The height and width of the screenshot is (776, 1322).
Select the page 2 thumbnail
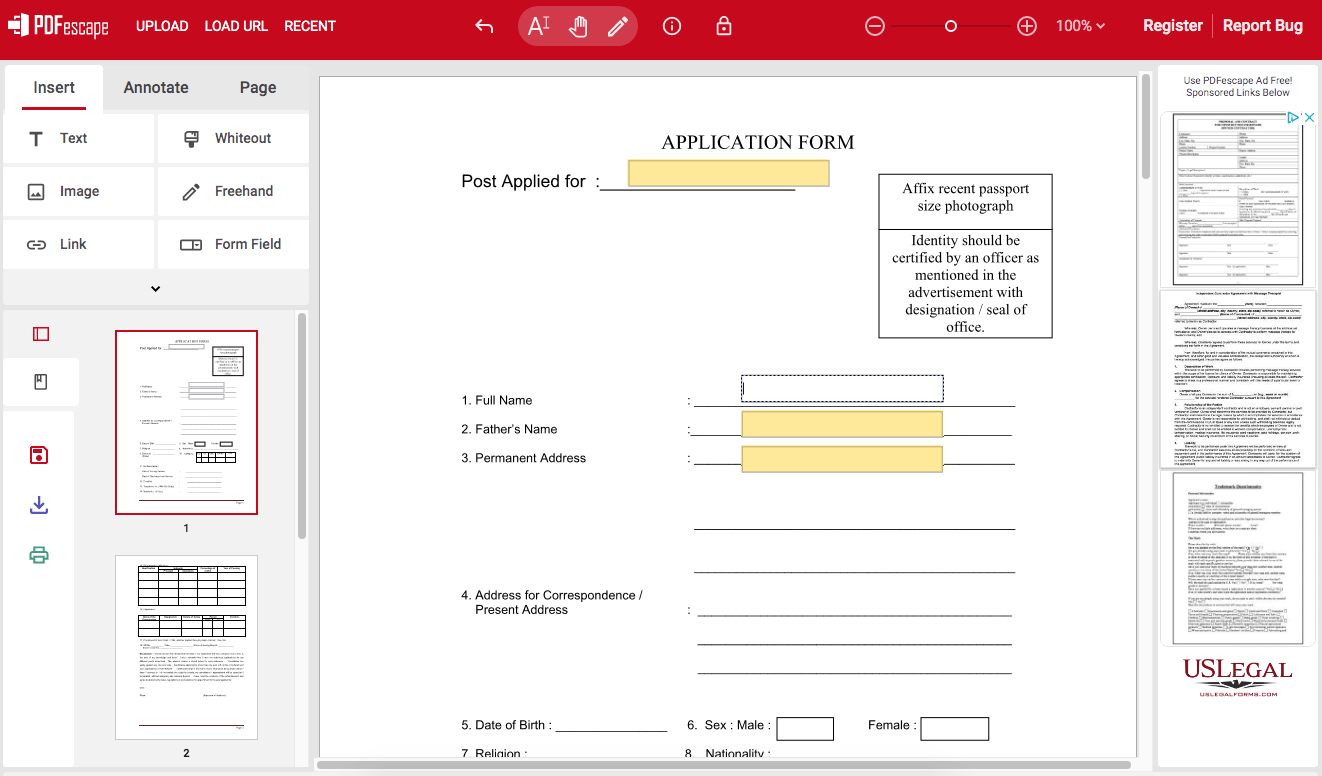186,647
